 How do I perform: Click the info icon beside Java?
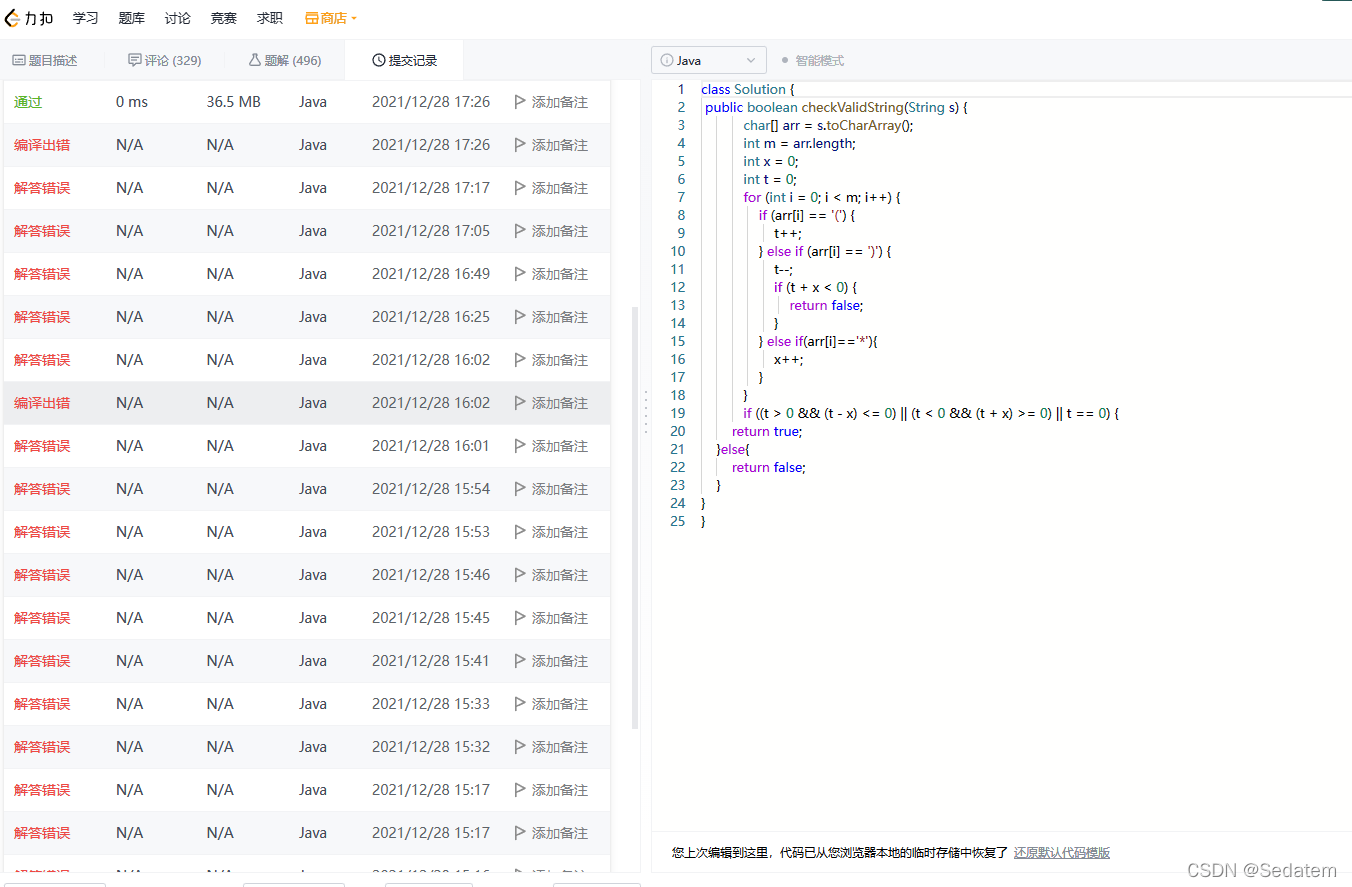coord(667,60)
